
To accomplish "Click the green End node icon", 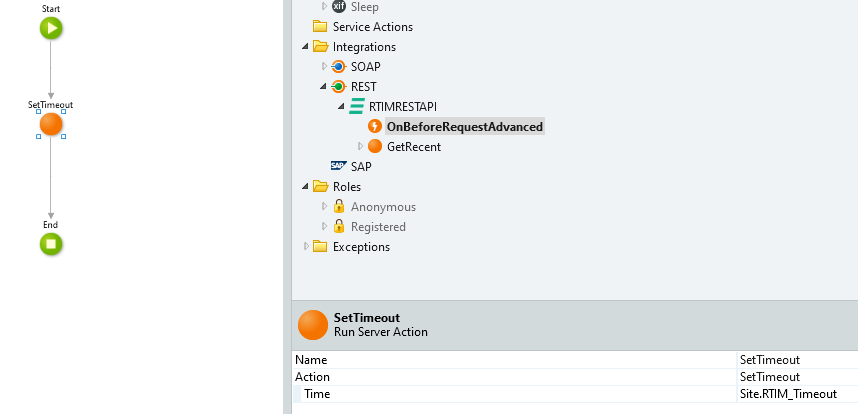I will 51,244.
